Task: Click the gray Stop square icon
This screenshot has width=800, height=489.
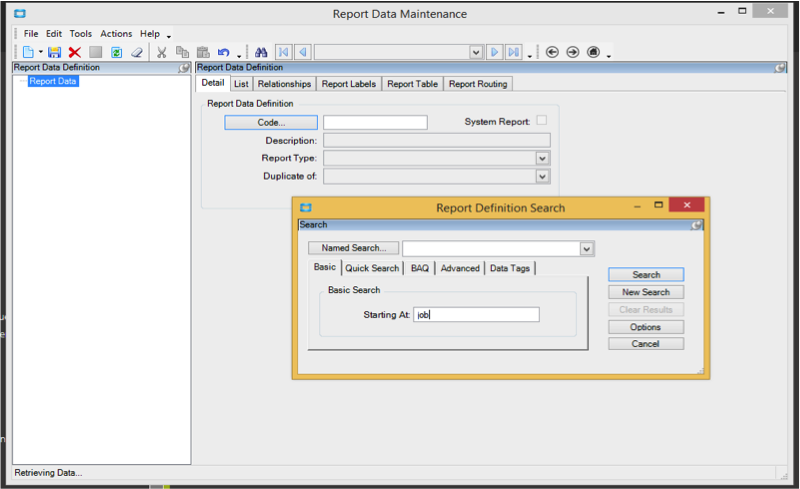Action: pos(95,52)
